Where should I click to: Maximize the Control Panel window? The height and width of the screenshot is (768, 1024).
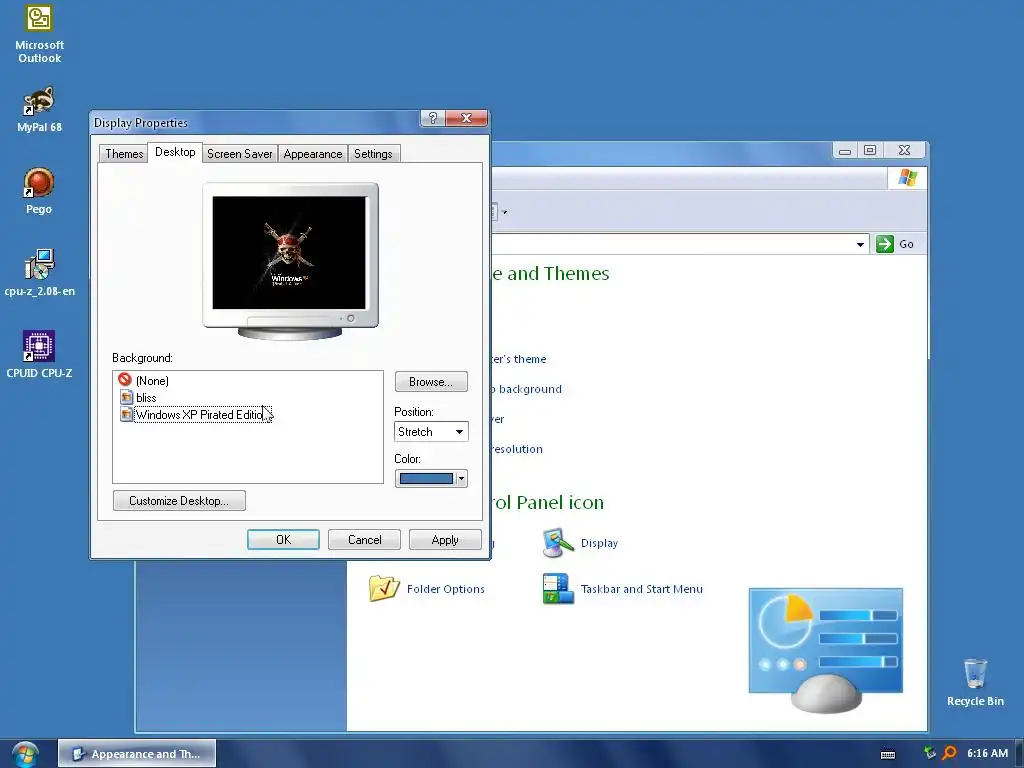[x=870, y=150]
